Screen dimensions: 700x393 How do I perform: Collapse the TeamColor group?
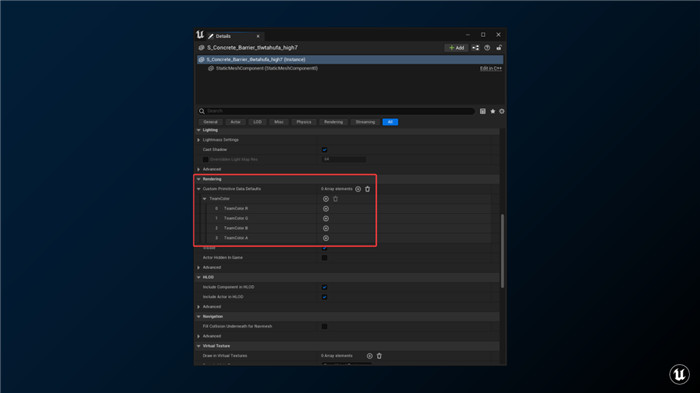(x=205, y=199)
